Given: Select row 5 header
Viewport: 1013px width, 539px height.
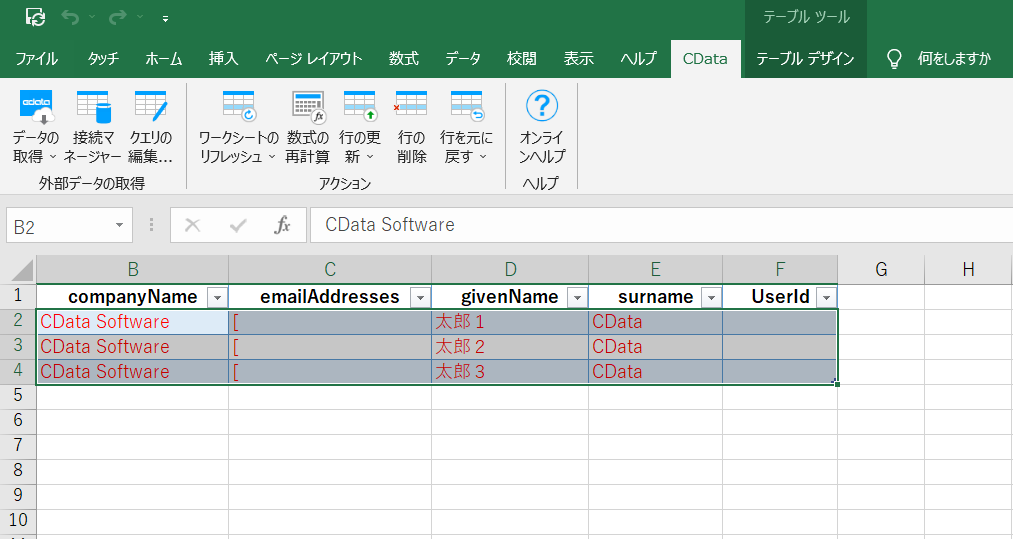Looking at the screenshot, I should [18, 396].
